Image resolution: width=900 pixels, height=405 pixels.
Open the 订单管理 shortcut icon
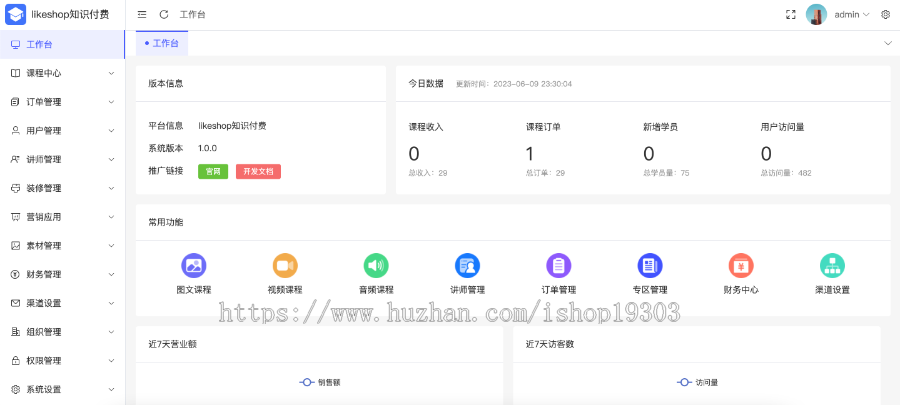pos(558,266)
